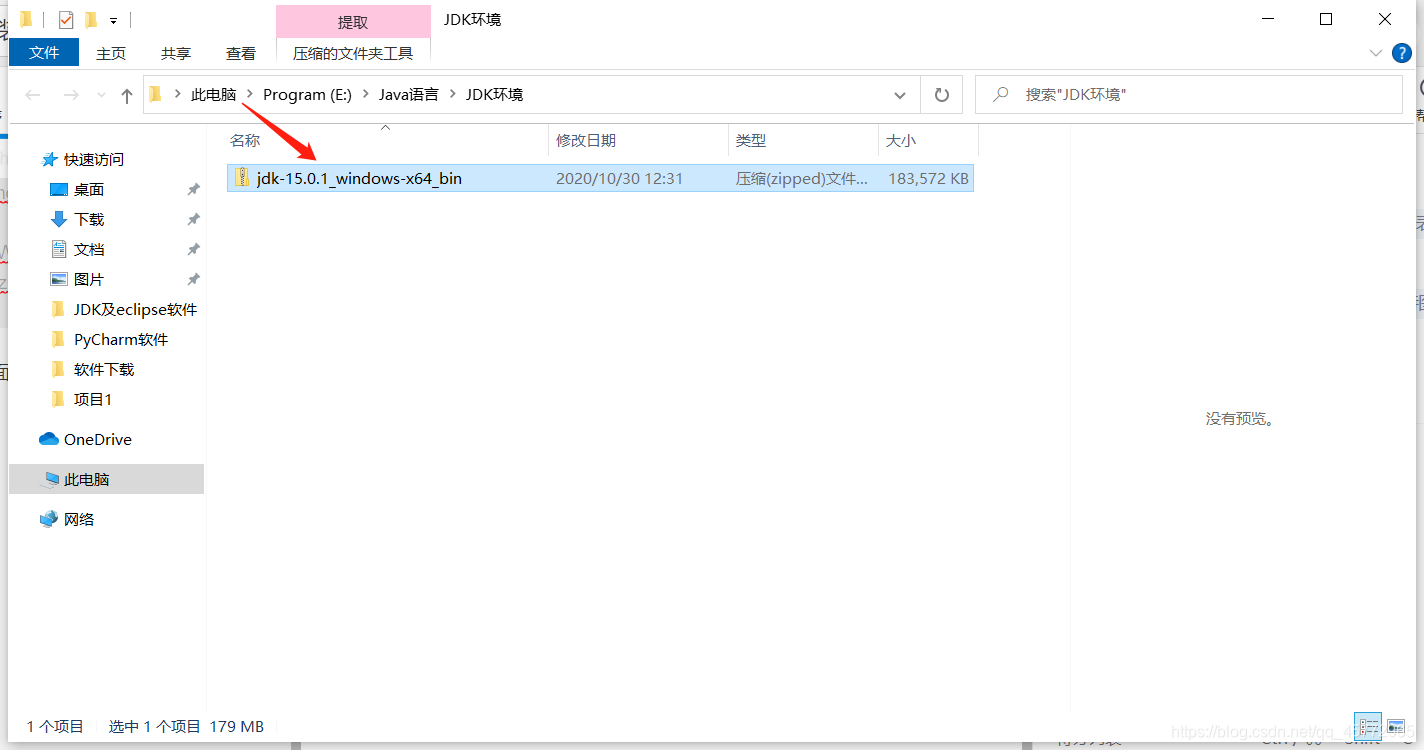Expand the chevron after Java语言 breadcrumb
Image resolution: width=1424 pixels, height=750 pixels.
[452, 95]
